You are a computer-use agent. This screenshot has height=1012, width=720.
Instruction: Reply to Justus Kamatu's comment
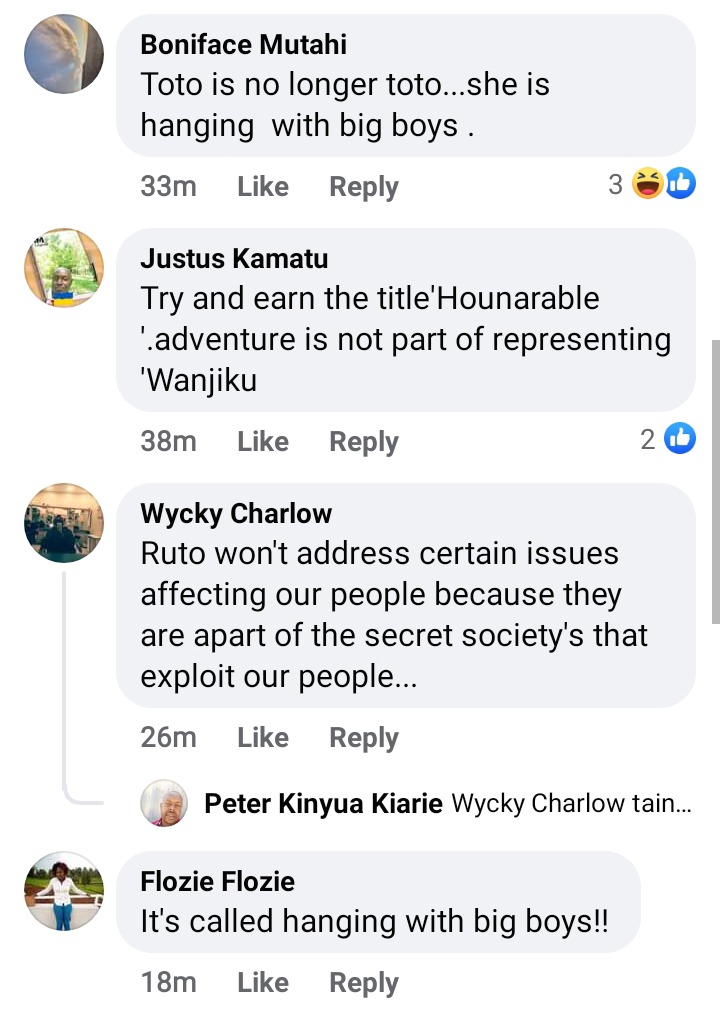364,441
